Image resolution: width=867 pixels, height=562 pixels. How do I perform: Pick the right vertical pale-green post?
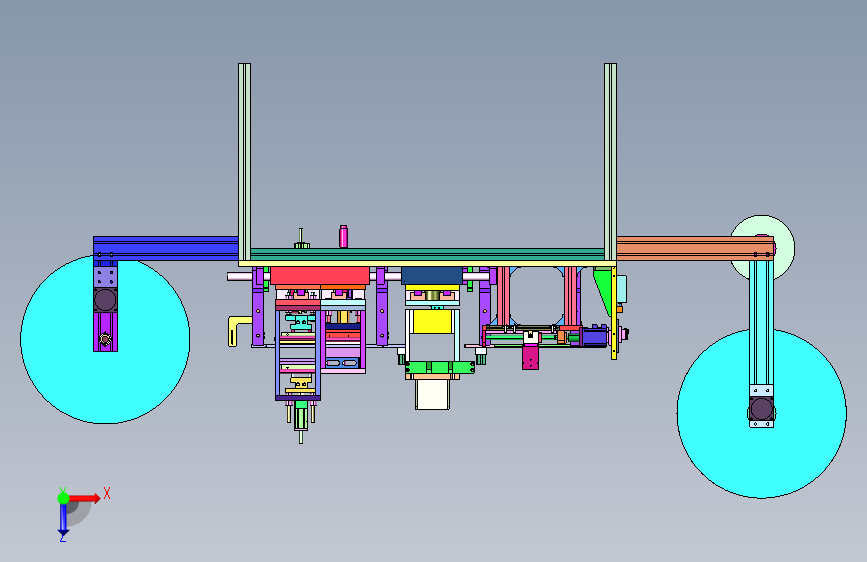(x=610, y=162)
